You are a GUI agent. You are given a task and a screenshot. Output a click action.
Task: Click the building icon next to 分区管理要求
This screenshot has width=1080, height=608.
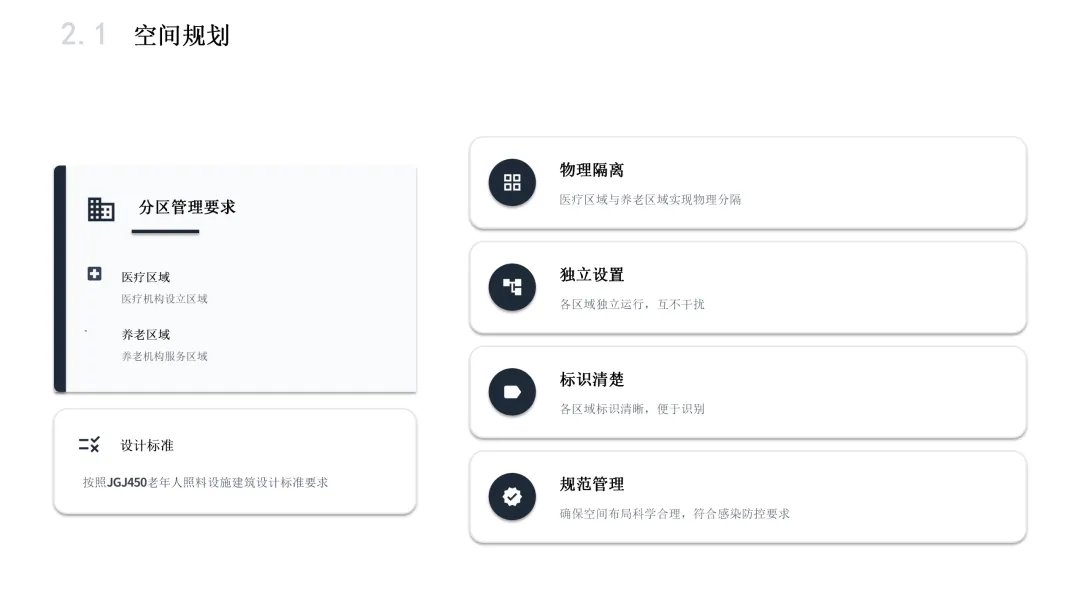point(101,209)
